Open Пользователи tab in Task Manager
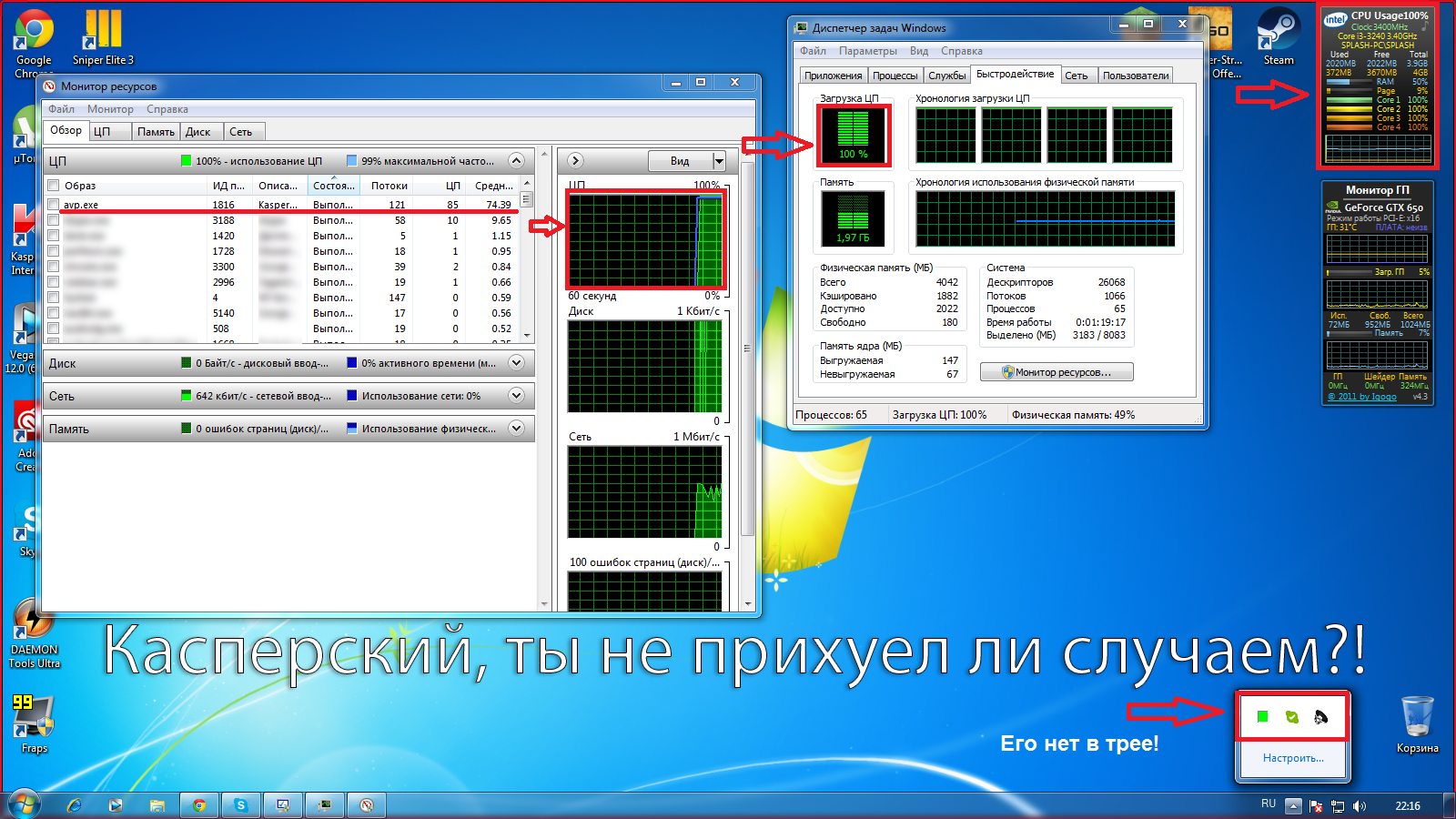The height and width of the screenshot is (819, 1456). point(1136,76)
